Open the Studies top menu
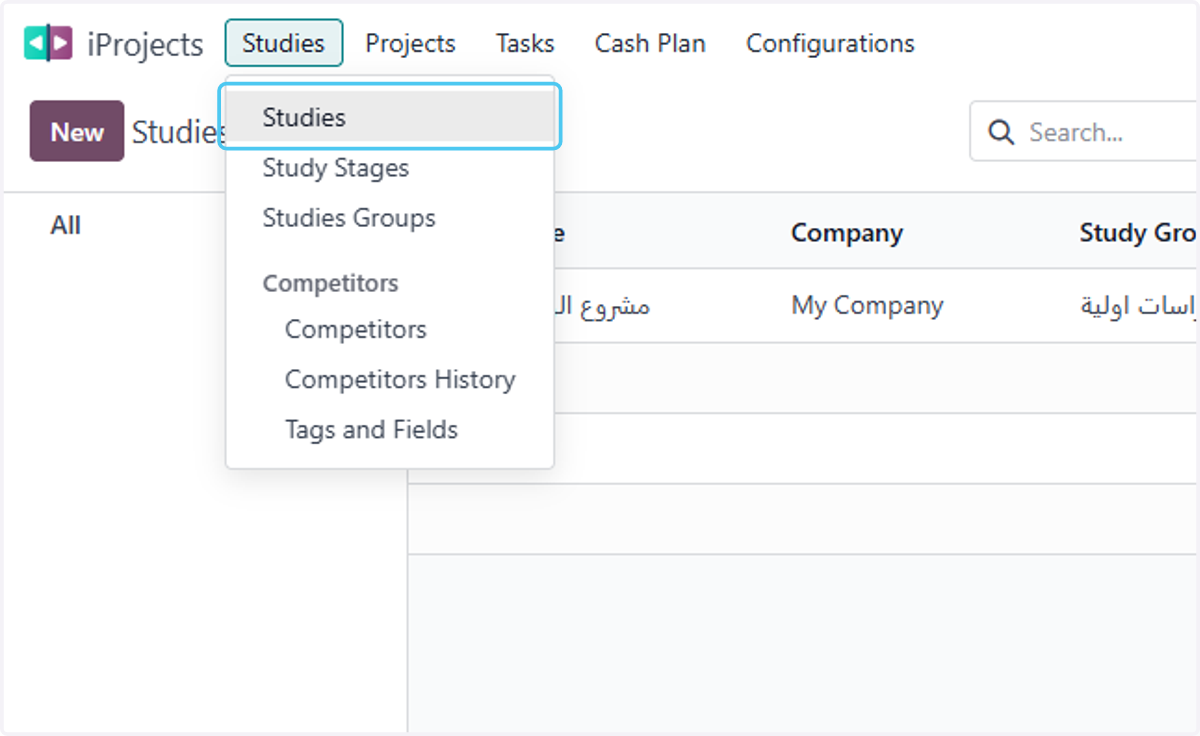Image resolution: width=1200 pixels, height=736 pixels. tap(284, 44)
